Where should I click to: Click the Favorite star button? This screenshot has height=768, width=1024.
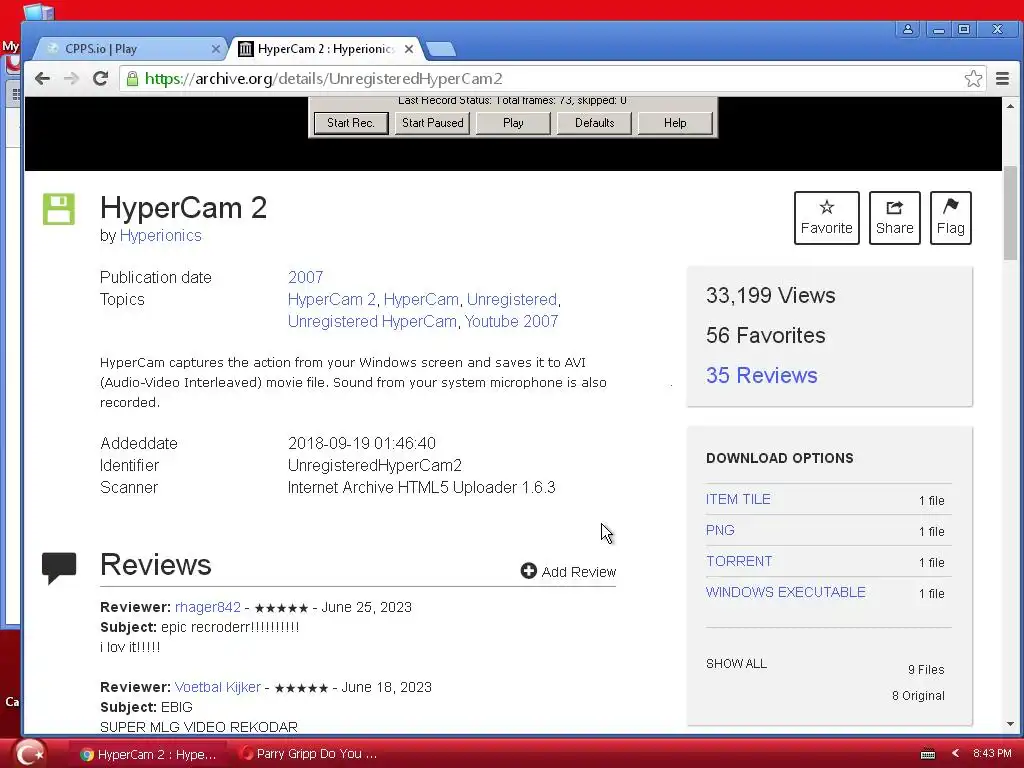pyautogui.click(x=827, y=218)
